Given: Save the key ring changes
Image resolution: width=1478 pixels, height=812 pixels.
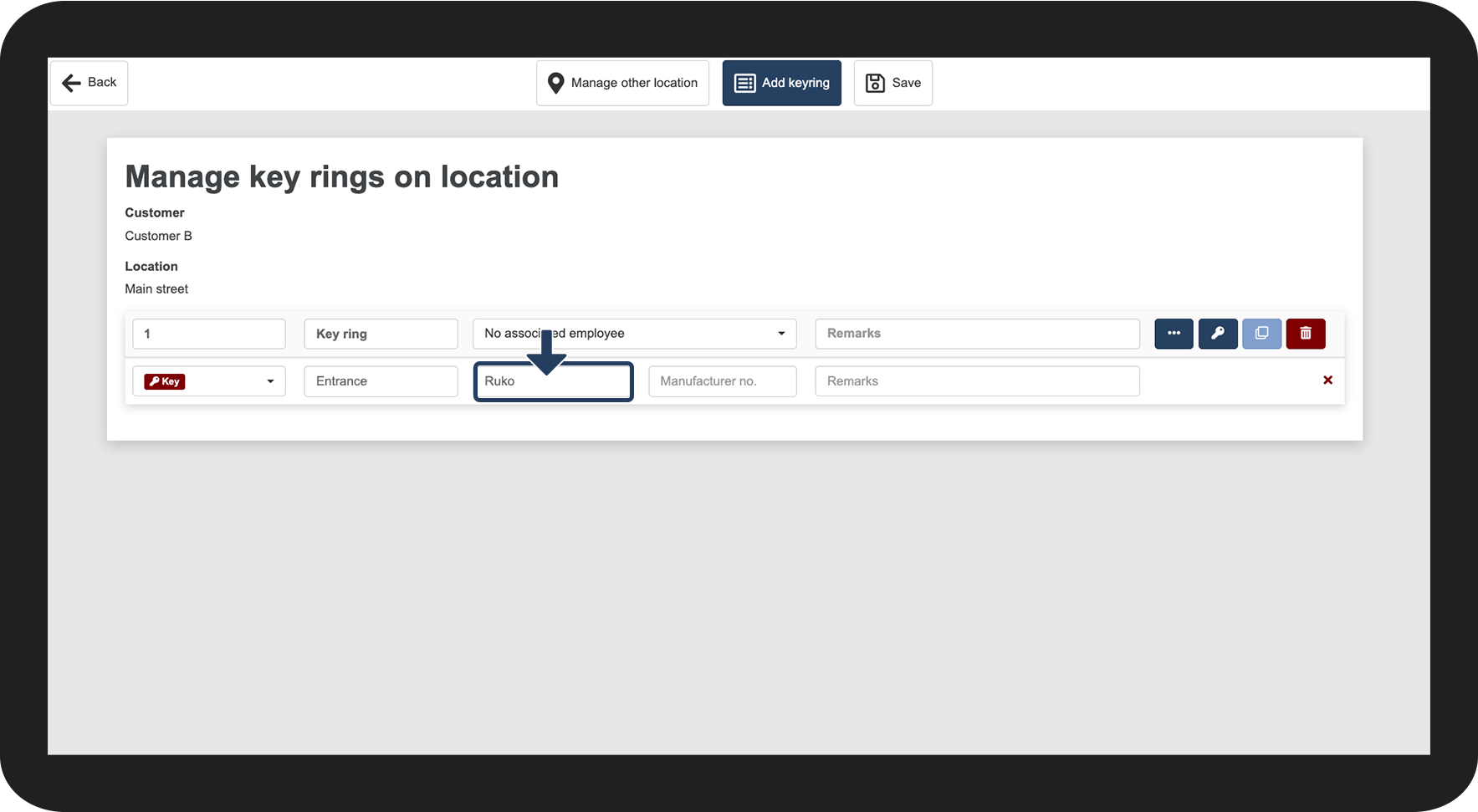Looking at the screenshot, I should pyautogui.click(x=893, y=83).
